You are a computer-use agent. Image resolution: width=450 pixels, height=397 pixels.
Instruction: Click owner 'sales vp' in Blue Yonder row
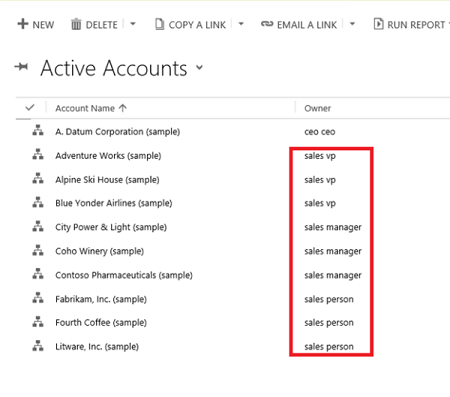[x=320, y=203]
